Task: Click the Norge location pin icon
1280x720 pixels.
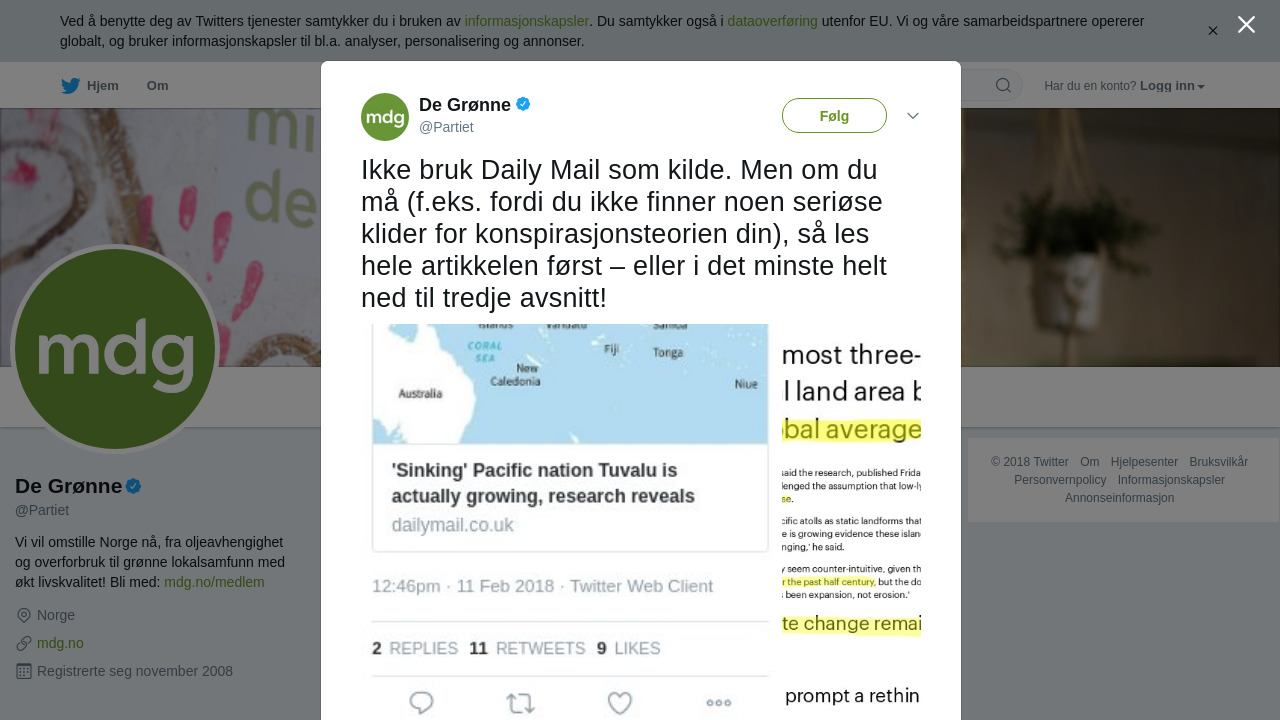Action: (24, 616)
